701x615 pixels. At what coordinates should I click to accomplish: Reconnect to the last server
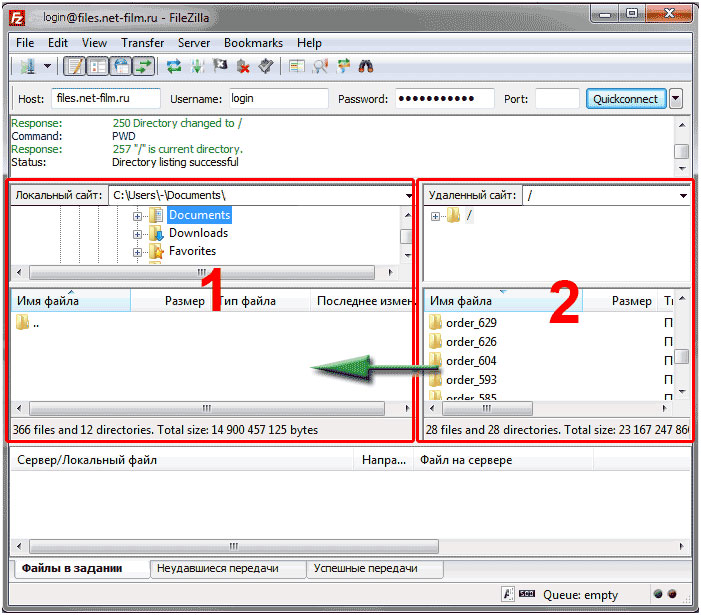pyautogui.click(x=266, y=67)
